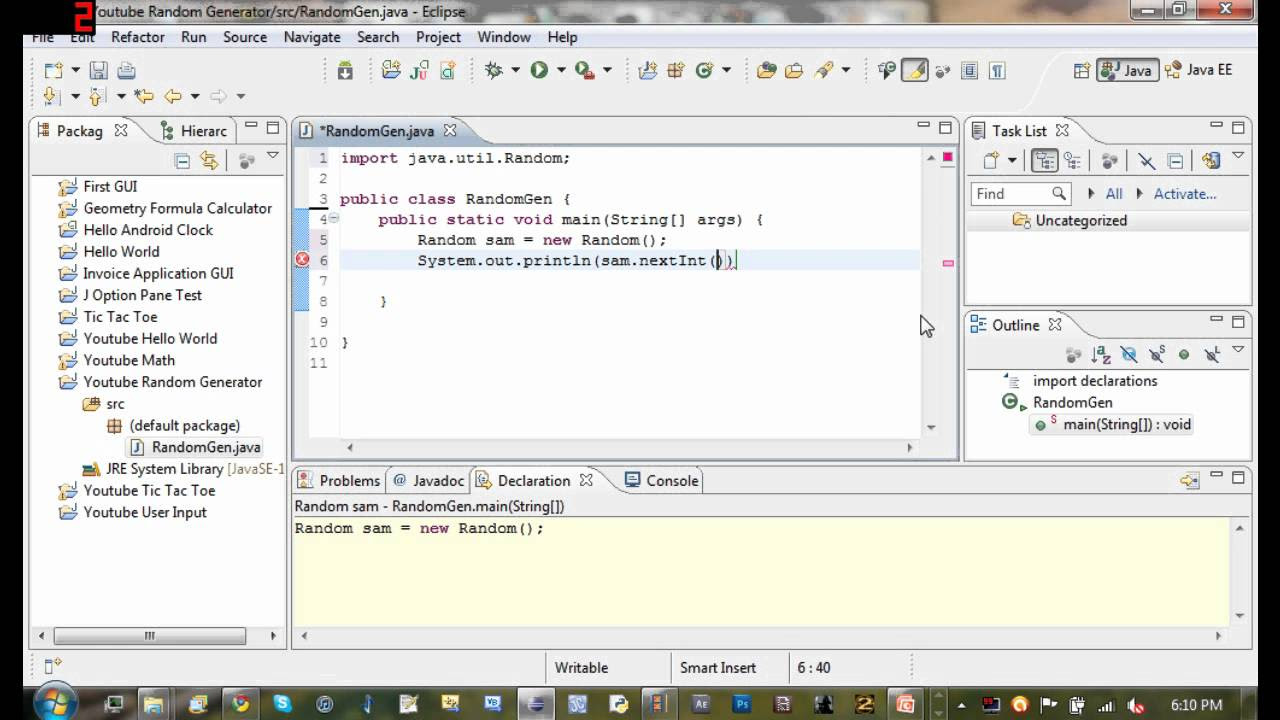The height and width of the screenshot is (720, 1280).
Task: Open the Run button dropdown arrow
Action: click(560, 70)
